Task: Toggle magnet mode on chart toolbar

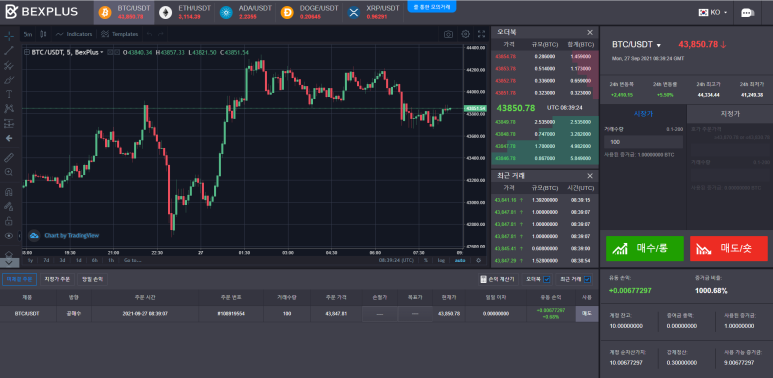Action: 9,192
